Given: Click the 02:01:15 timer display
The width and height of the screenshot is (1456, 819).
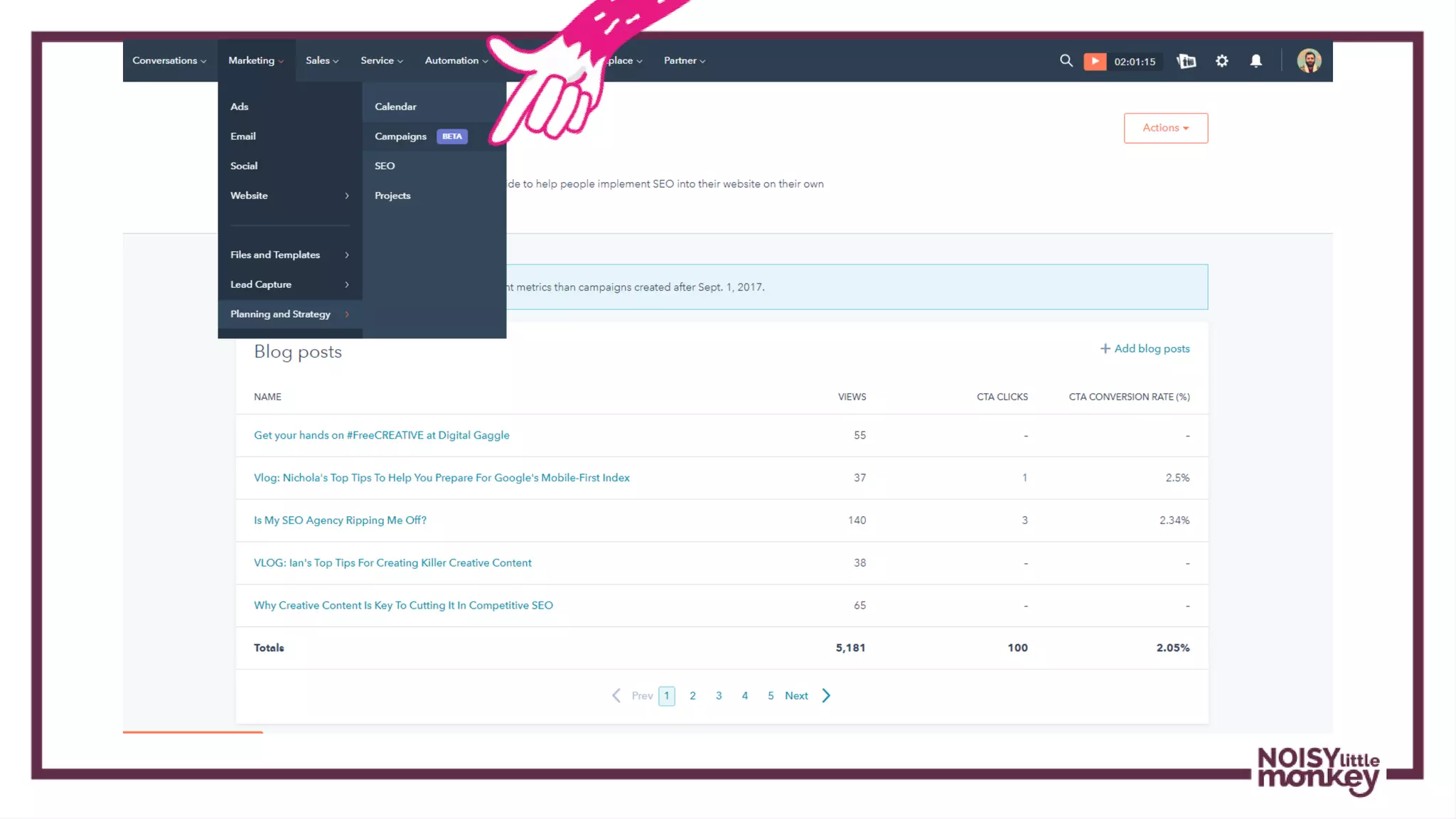Looking at the screenshot, I should (x=1134, y=62).
